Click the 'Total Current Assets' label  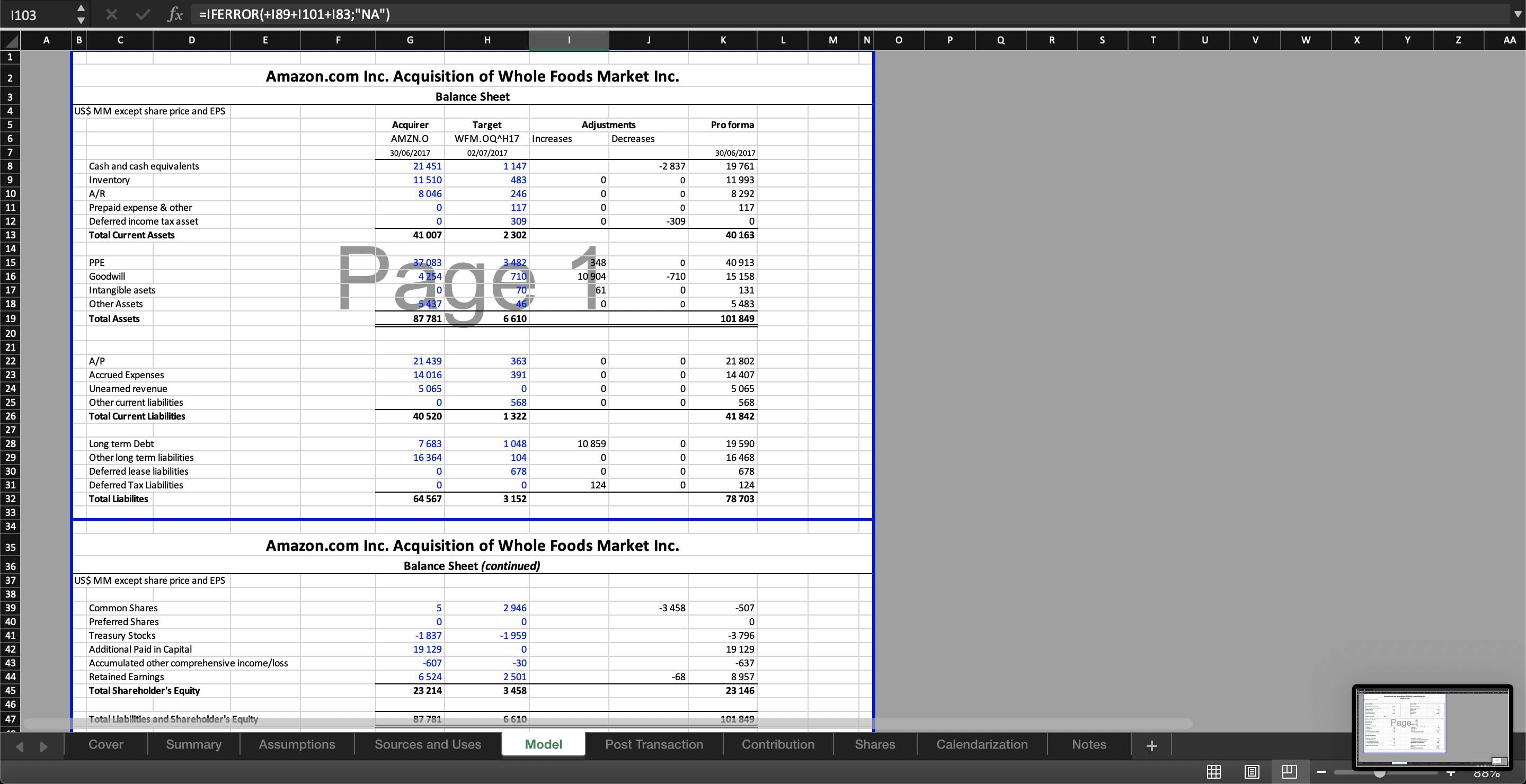131,235
